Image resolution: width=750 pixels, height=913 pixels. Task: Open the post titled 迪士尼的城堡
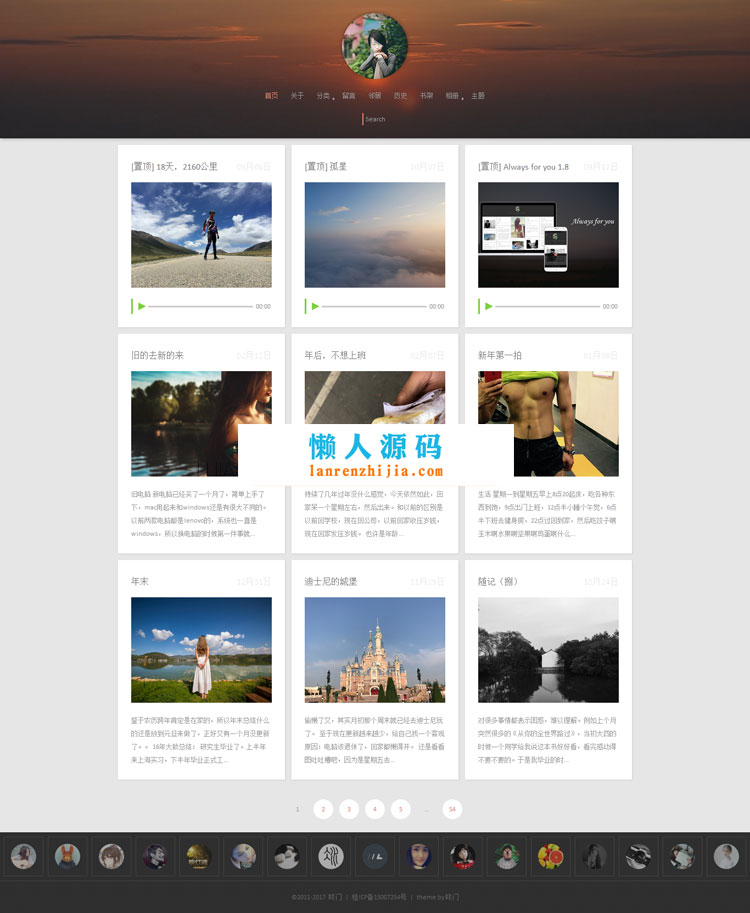click(x=331, y=581)
